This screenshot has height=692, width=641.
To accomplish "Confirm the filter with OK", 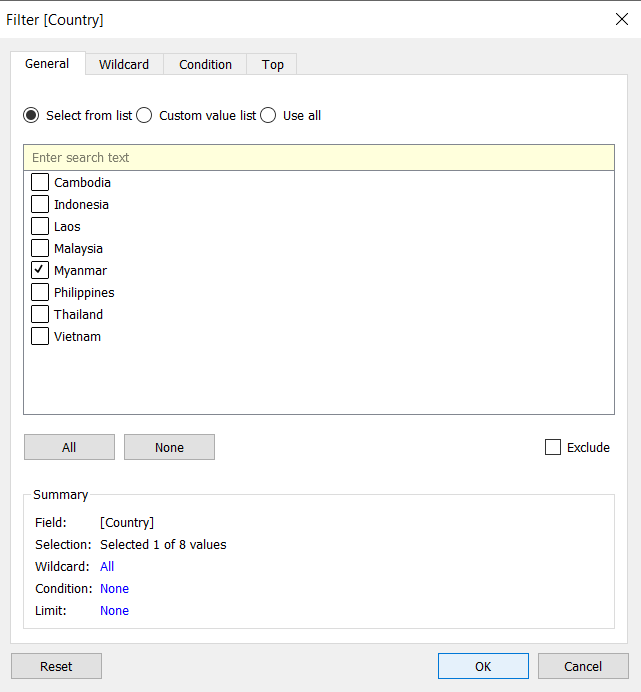I will [483, 666].
